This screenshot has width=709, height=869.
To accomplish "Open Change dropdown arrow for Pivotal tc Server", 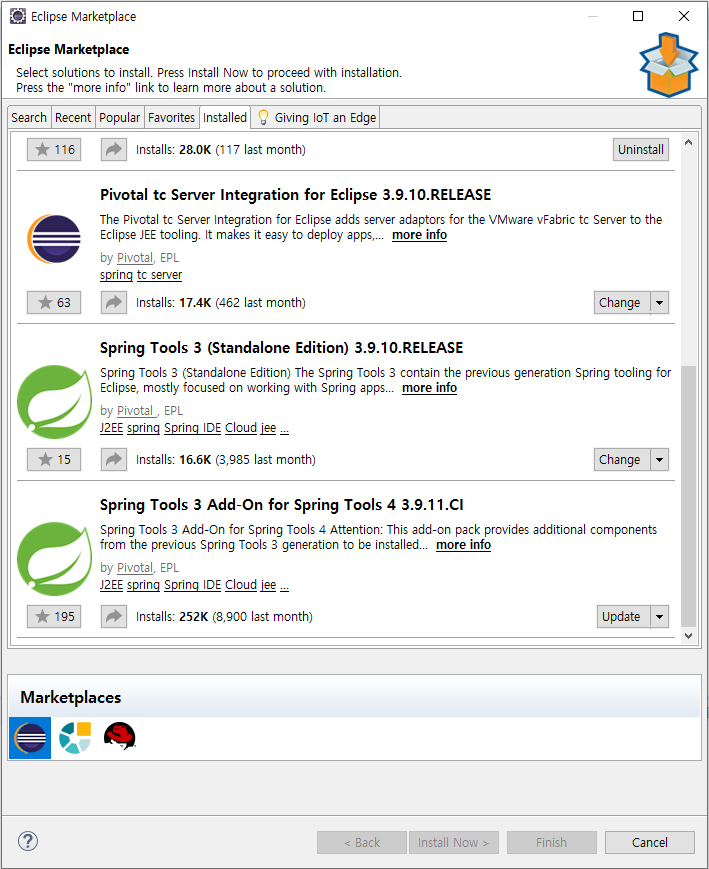I will (x=659, y=303).
